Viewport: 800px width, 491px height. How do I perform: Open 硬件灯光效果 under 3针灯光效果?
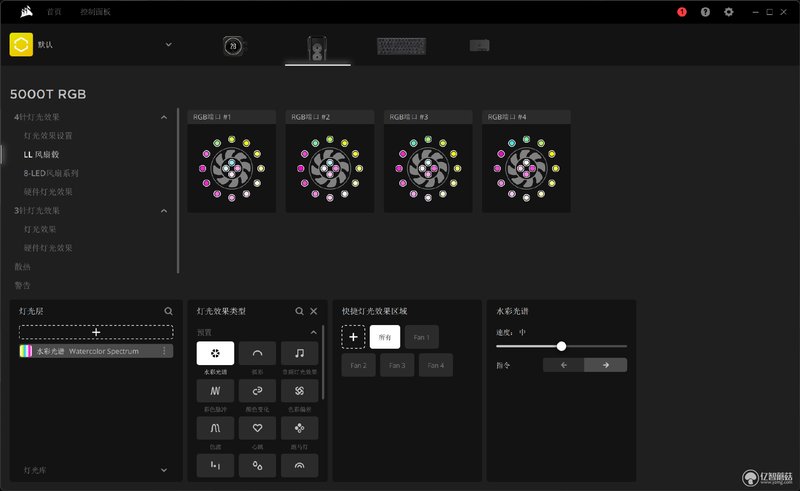[x=48, y=248]
